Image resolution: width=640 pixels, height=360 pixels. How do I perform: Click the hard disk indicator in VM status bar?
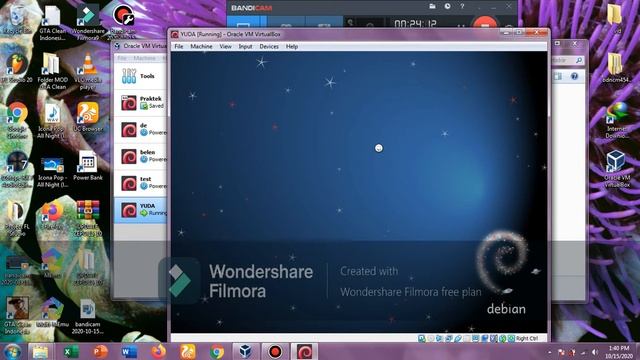click(x=422, y=338)
